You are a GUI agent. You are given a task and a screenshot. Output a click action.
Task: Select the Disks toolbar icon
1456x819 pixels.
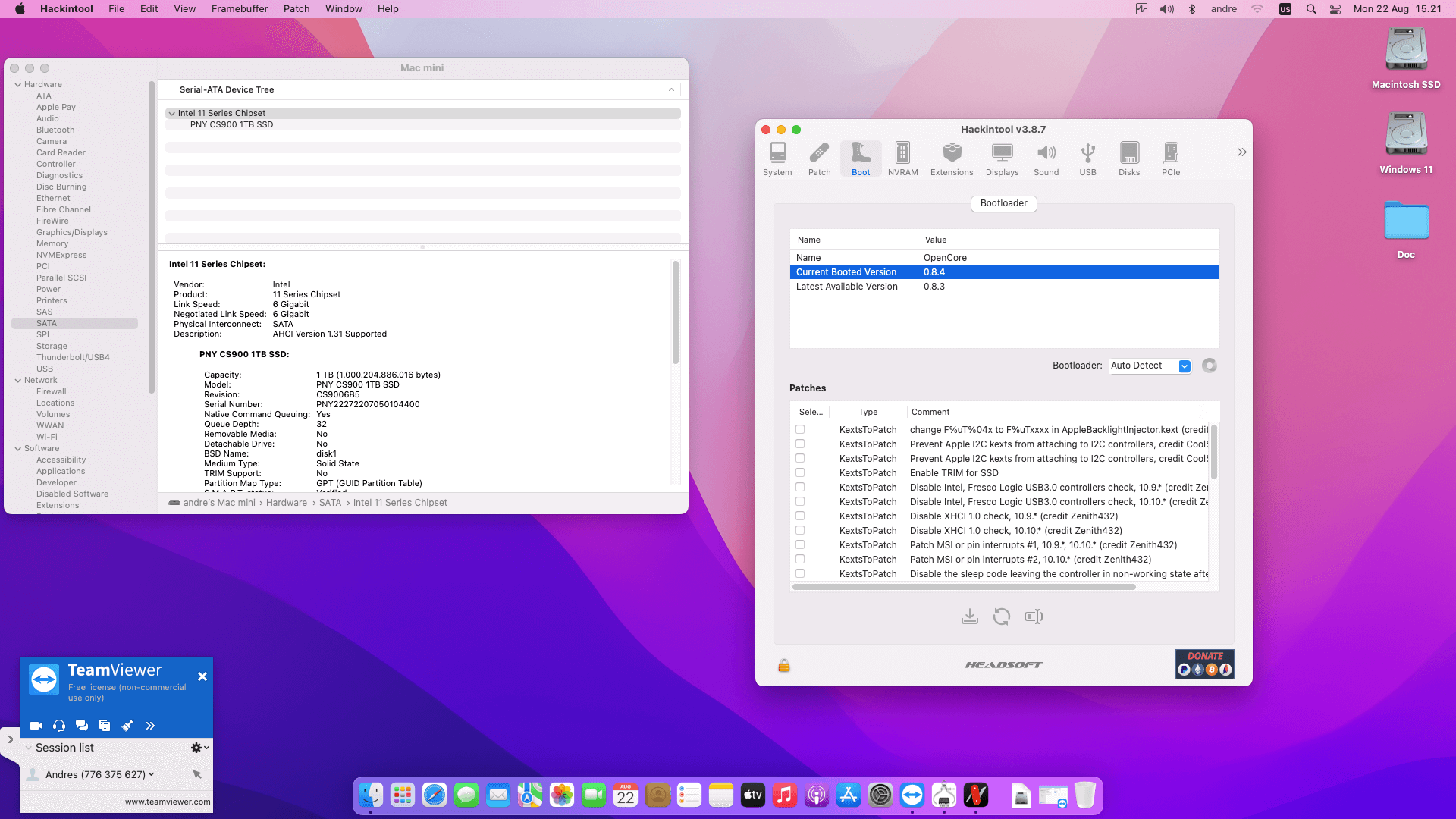click(1128, 159)
